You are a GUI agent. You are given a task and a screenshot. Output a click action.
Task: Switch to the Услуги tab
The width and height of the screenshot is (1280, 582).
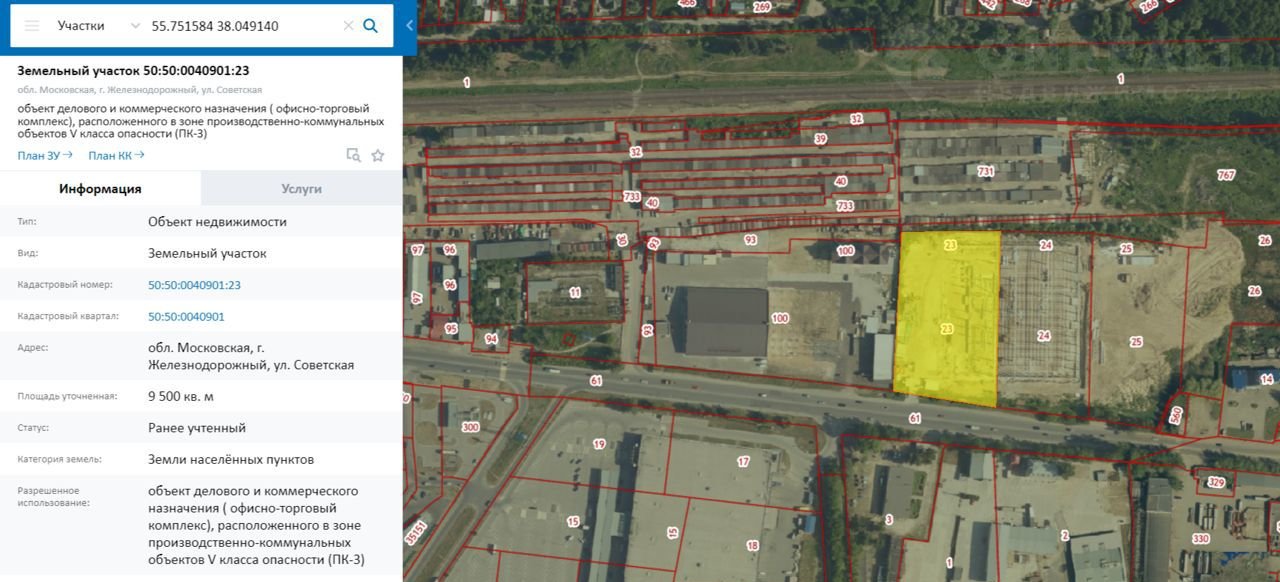pyautogui.click(x=301, y=188)
